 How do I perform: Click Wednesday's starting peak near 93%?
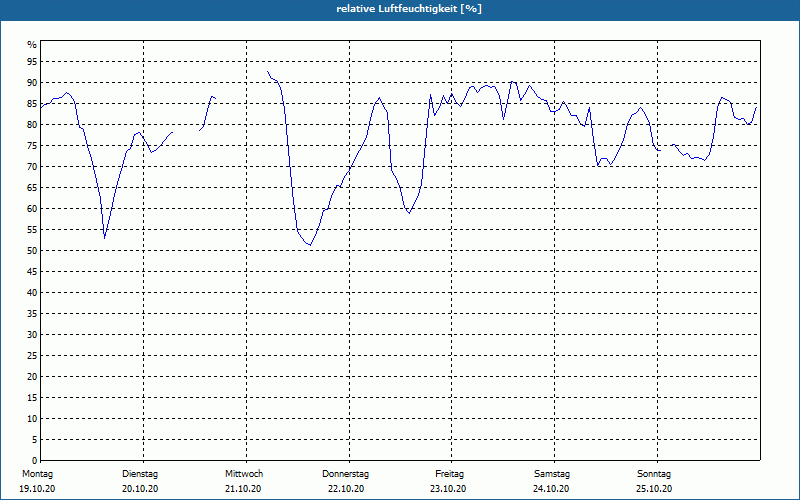point(268,72)
